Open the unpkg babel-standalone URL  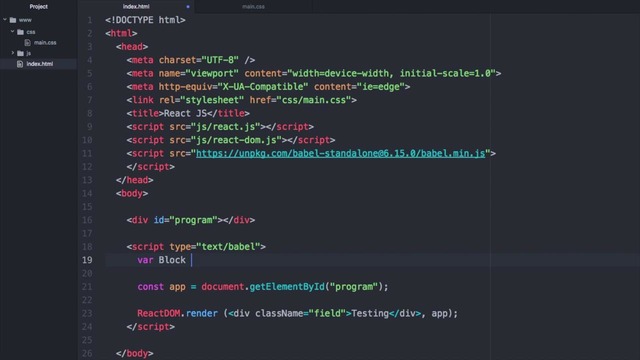pos(340,153)
